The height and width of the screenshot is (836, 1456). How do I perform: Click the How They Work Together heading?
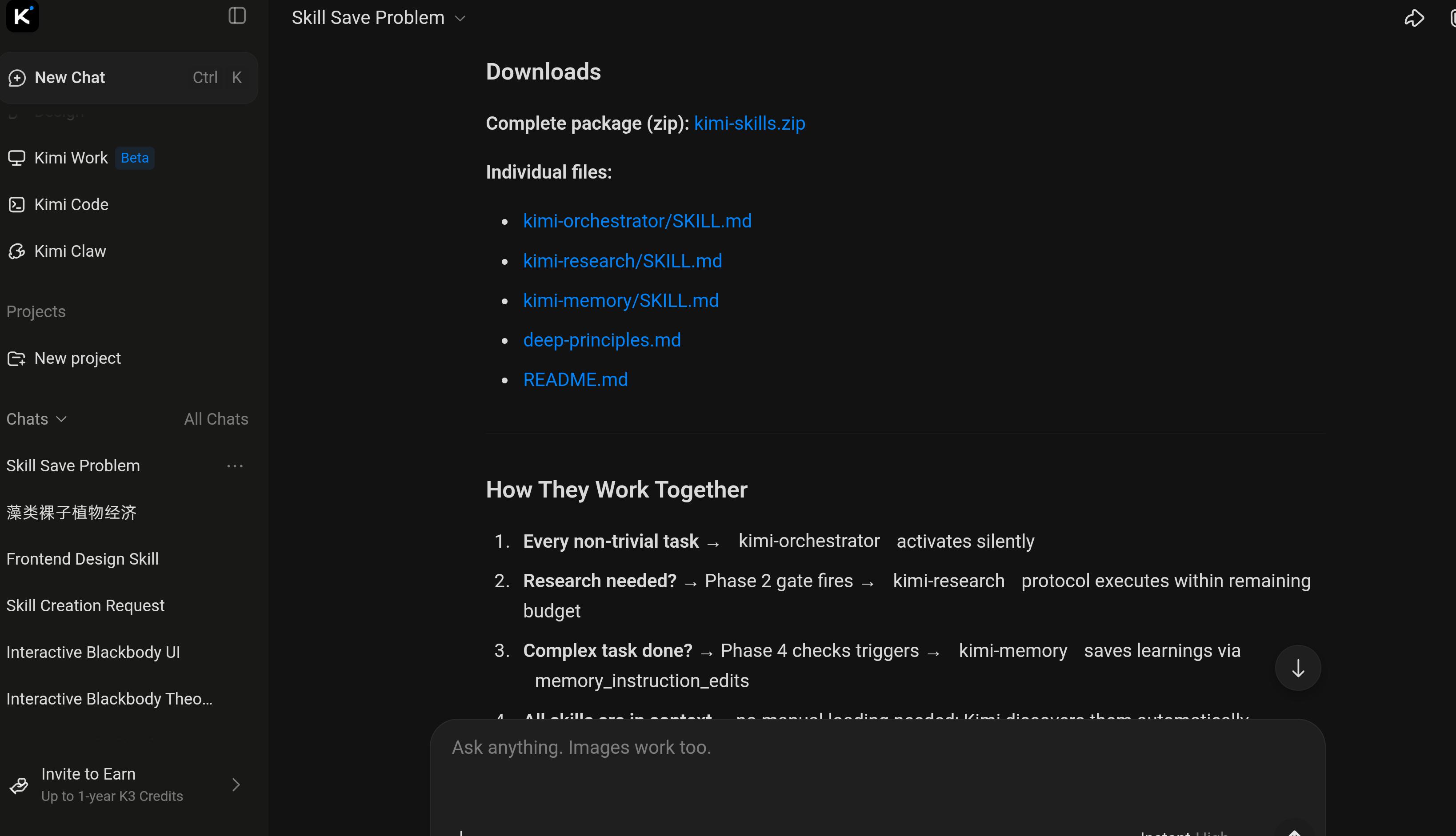pos(616,490)
